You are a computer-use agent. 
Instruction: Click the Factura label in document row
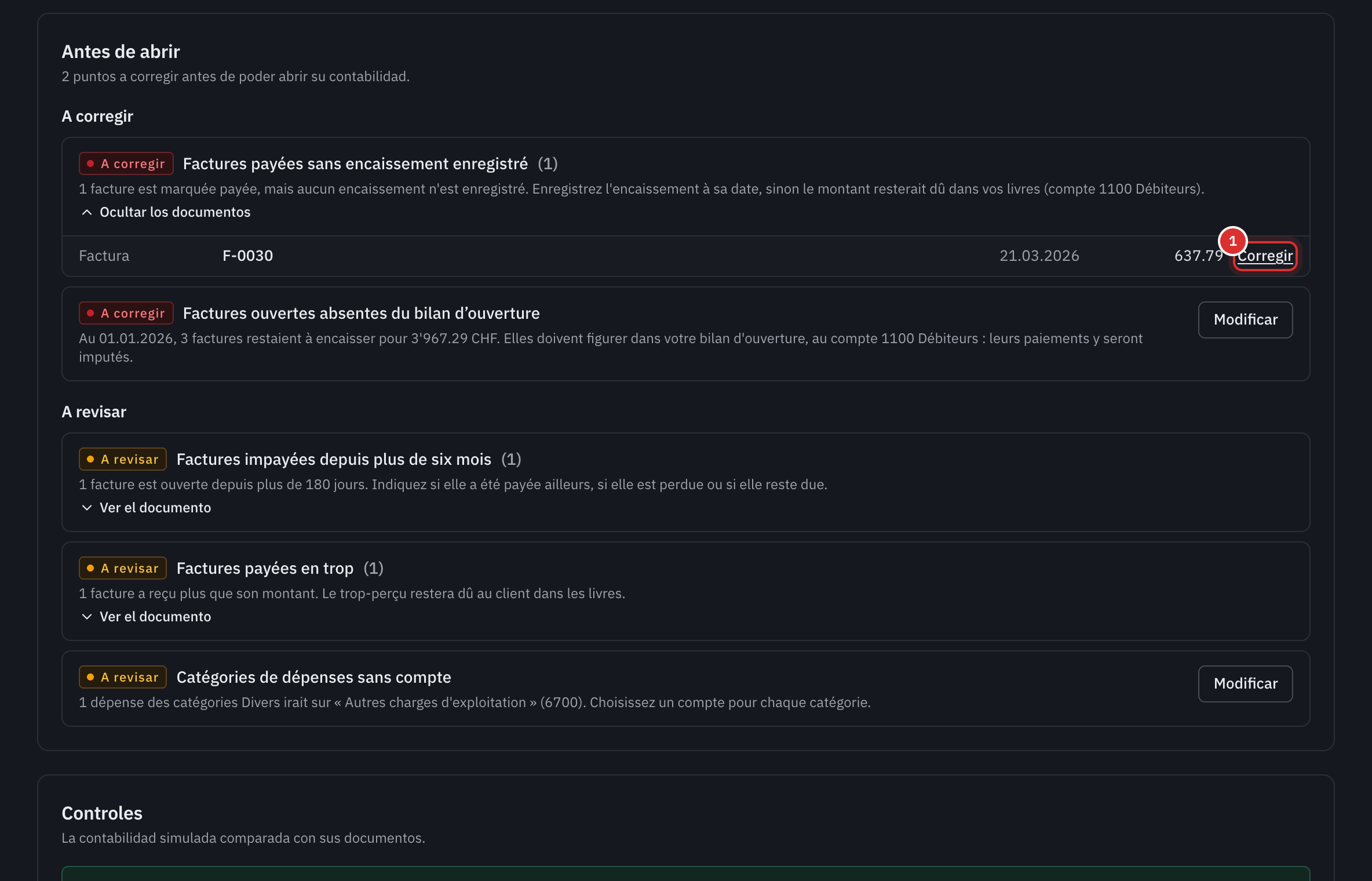[x=104, y=256]
